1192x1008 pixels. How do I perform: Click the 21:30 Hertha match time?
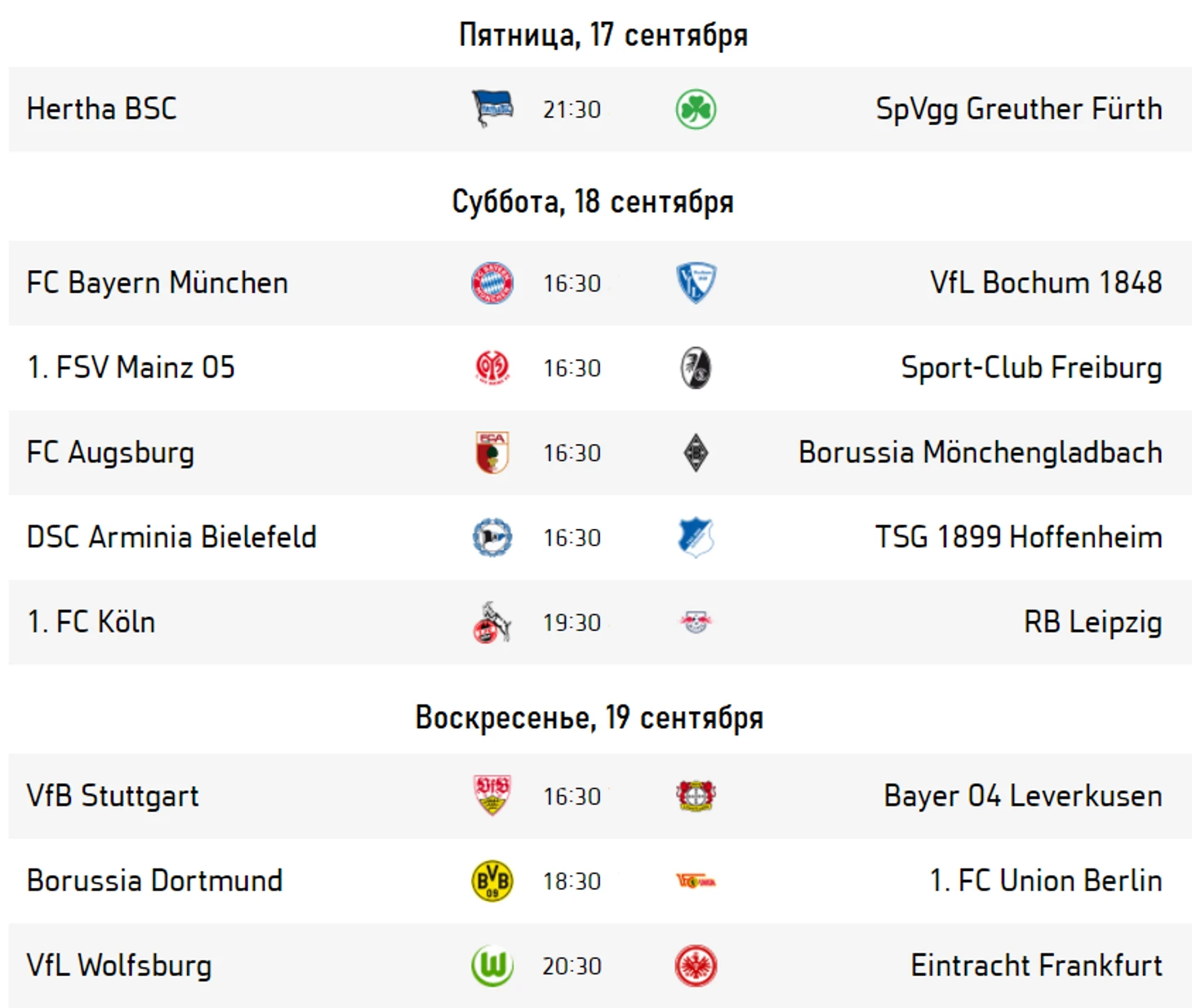572,109
